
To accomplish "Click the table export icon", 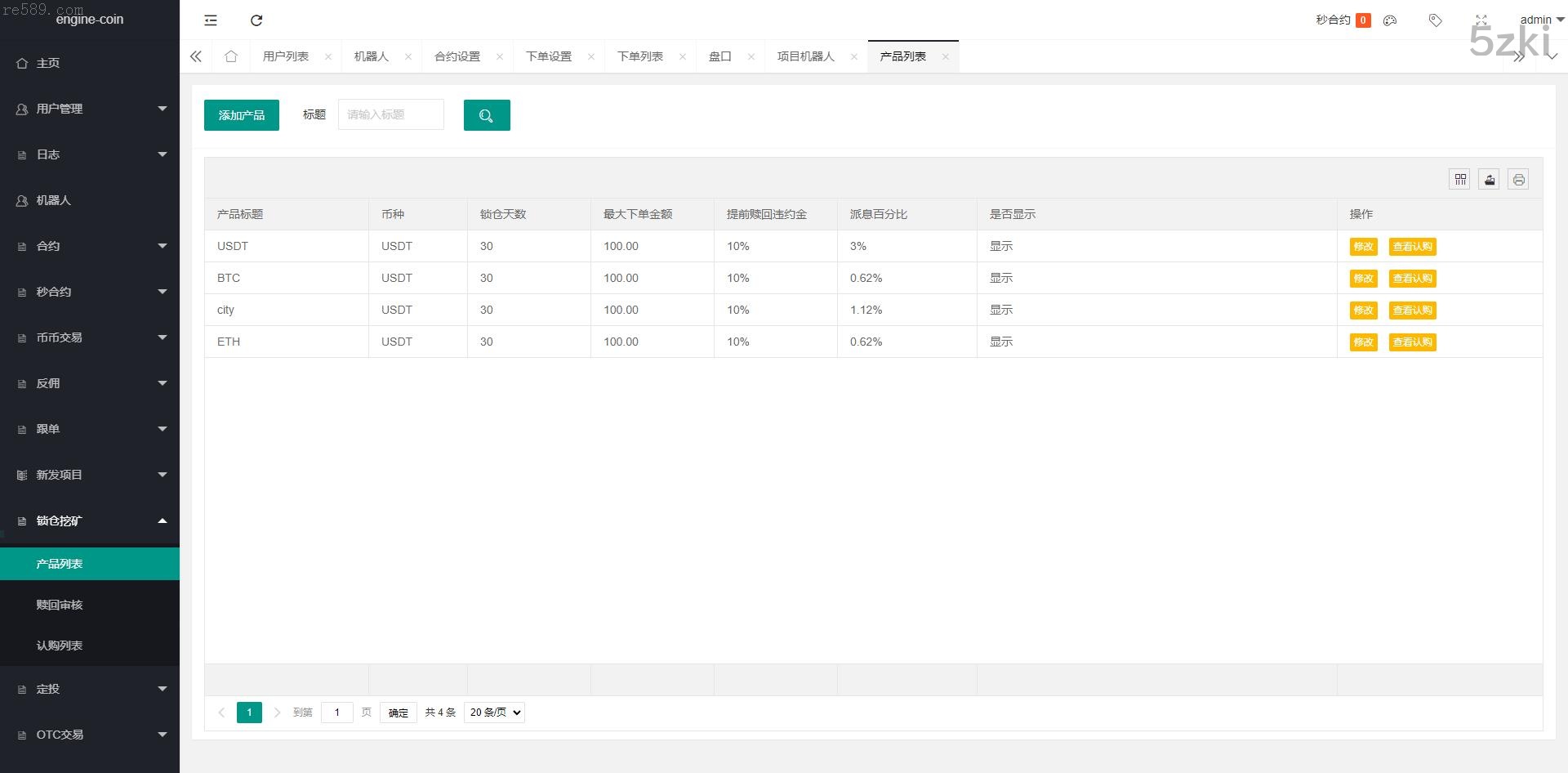I will [x=1489, y=180].
